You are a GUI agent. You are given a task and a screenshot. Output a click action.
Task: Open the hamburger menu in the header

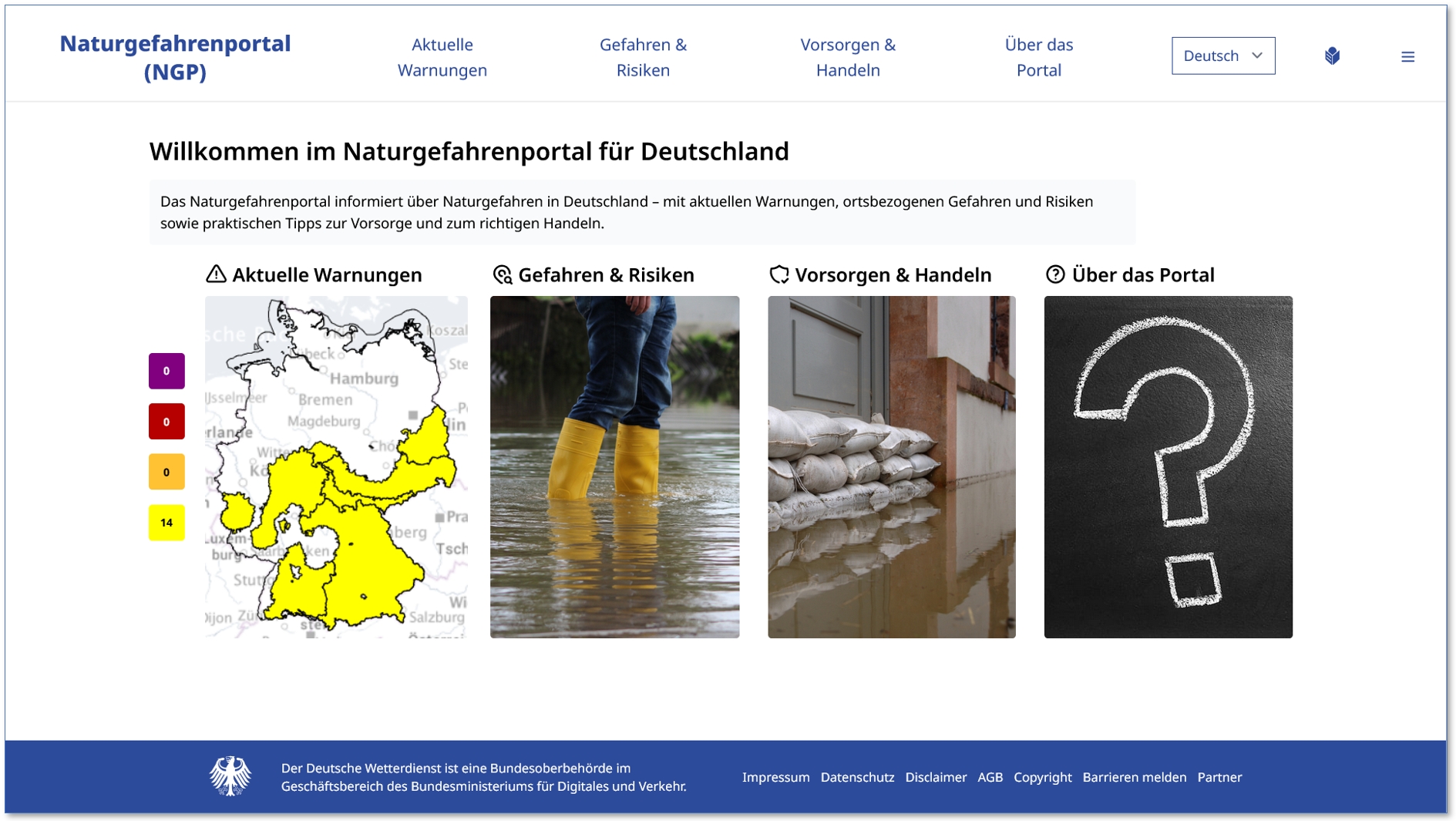click(1407, 57)
